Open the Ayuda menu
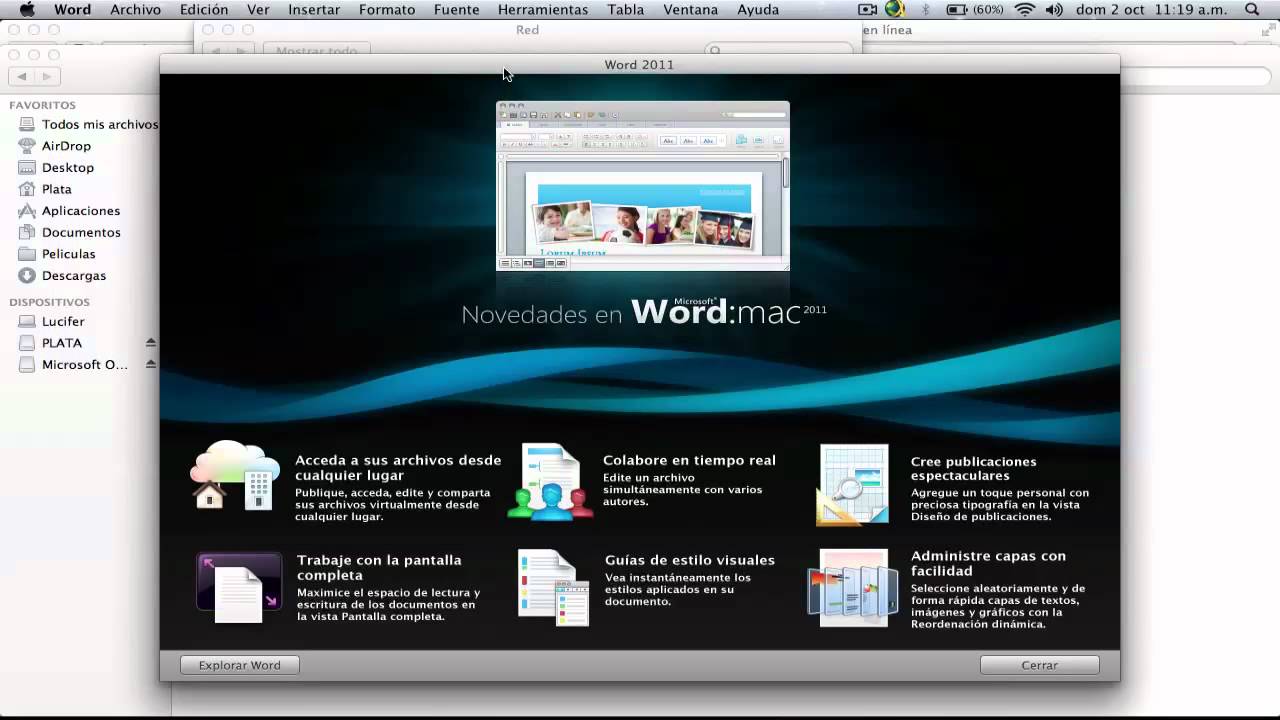This screenshot has height=720, width=1280. pyautogui.click(x=758, y=9)
